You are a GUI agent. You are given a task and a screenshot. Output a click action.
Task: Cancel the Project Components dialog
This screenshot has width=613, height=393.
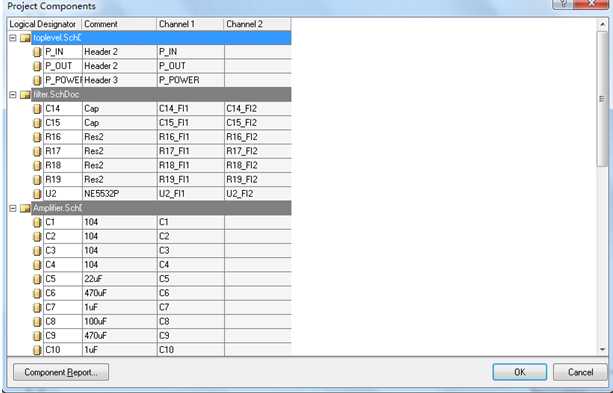[x=580, y=372]
